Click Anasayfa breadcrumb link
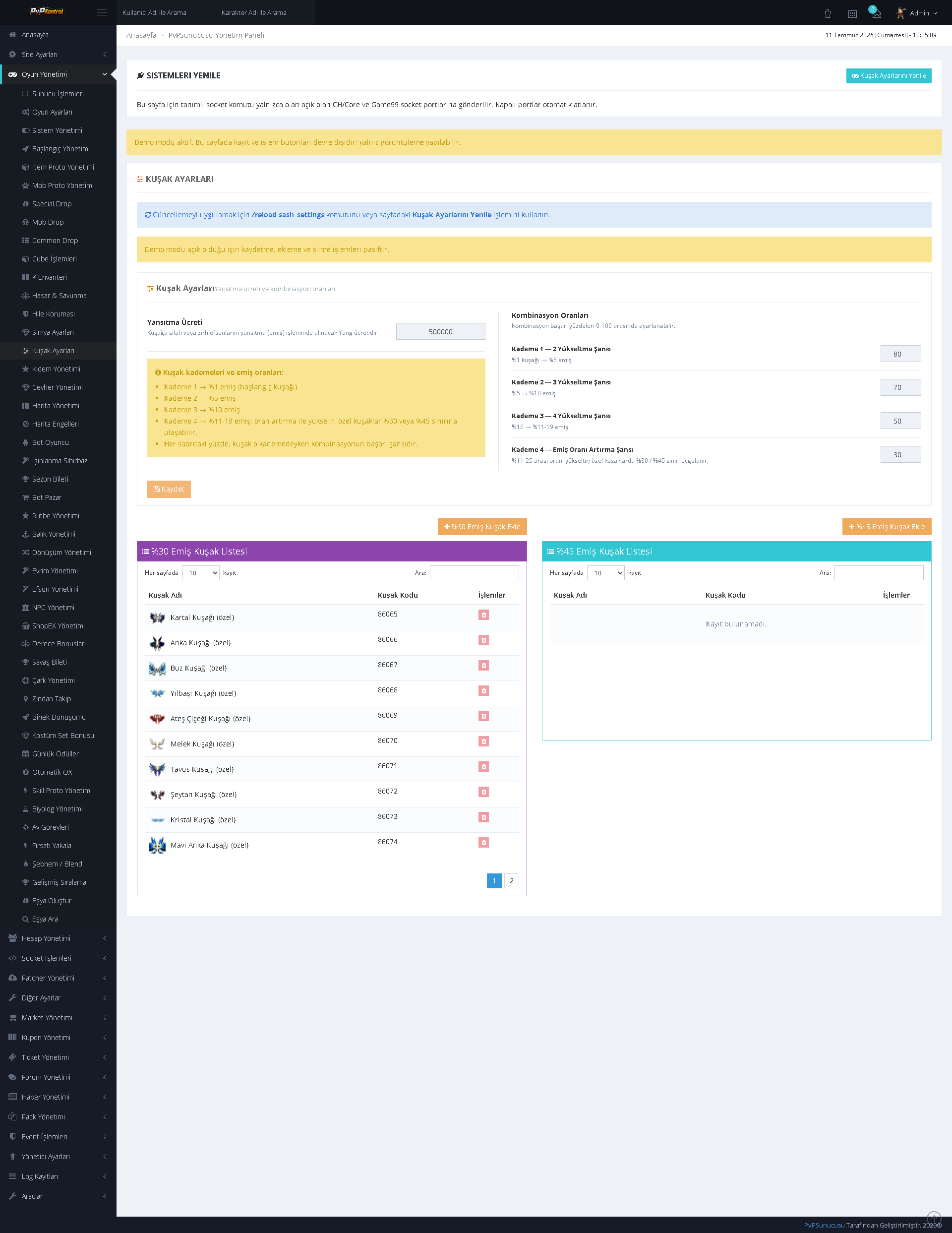Image resolution: width=952 pixels, height=1233 pixels. click(142, 35)
